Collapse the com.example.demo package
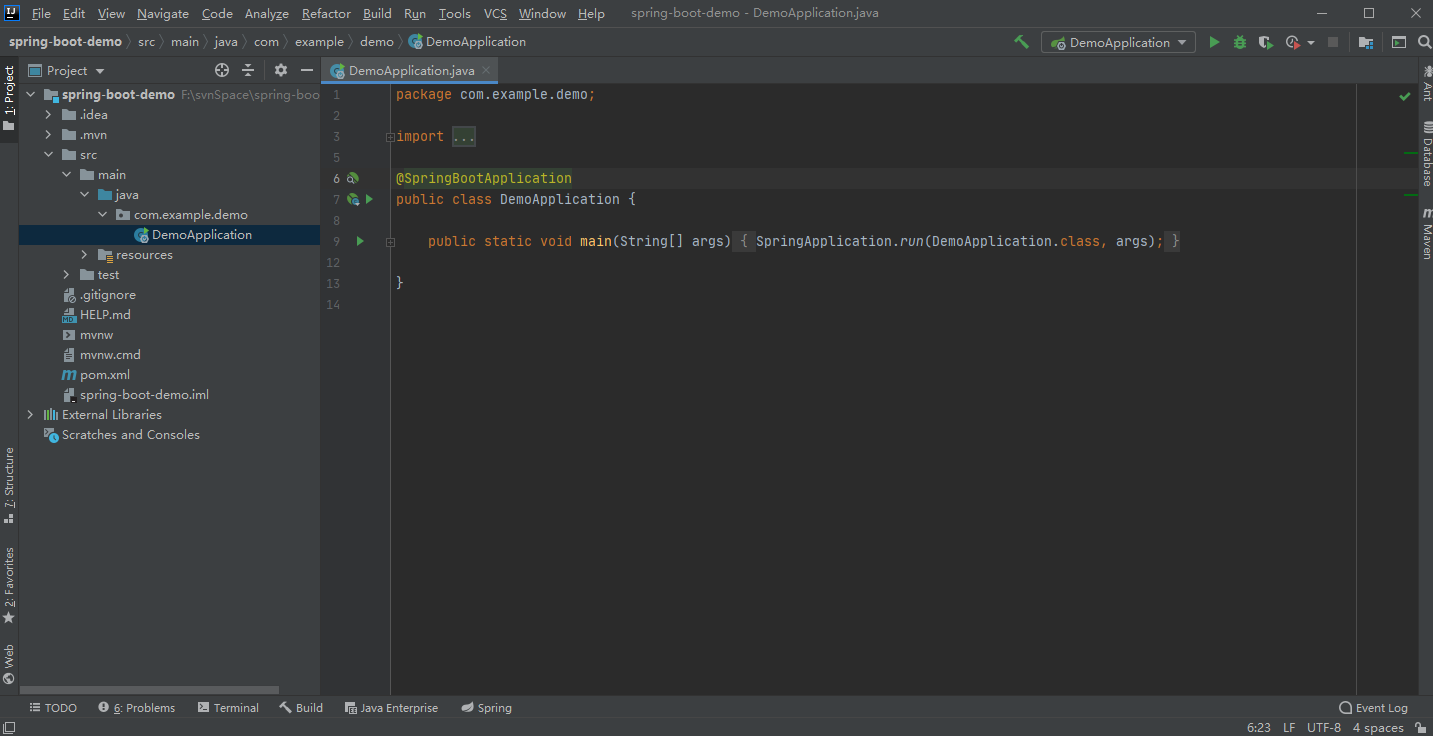This screenshot has width=1433, height=736. click(103, 215)
